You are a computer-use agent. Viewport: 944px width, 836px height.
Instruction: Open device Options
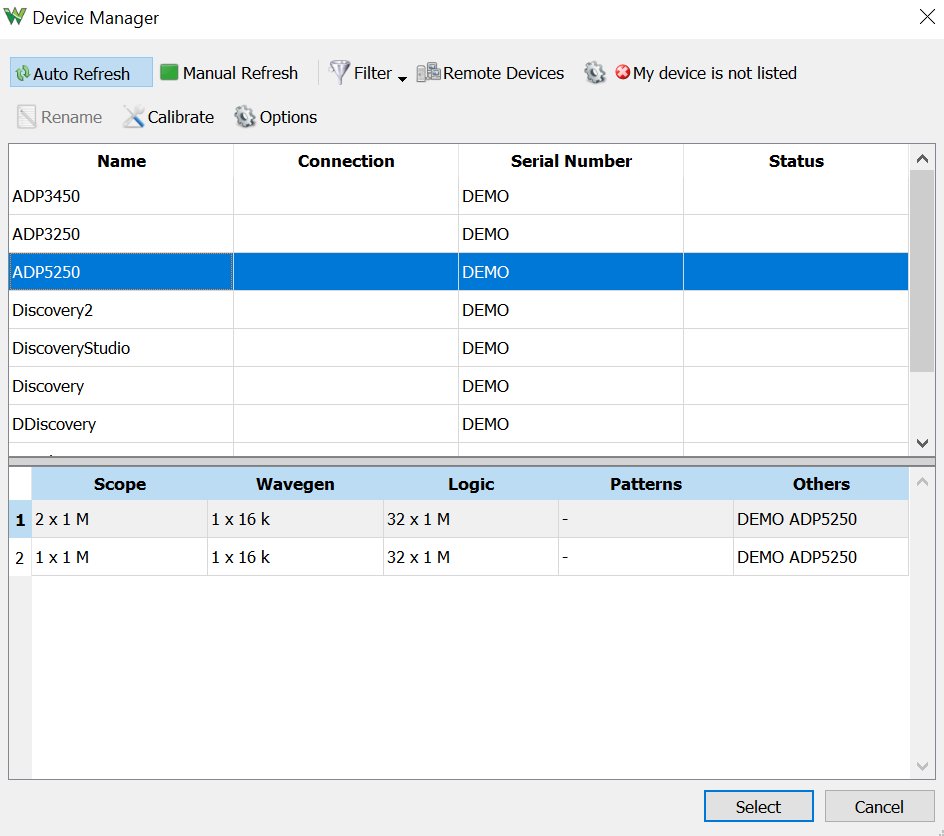pos(276,117)
